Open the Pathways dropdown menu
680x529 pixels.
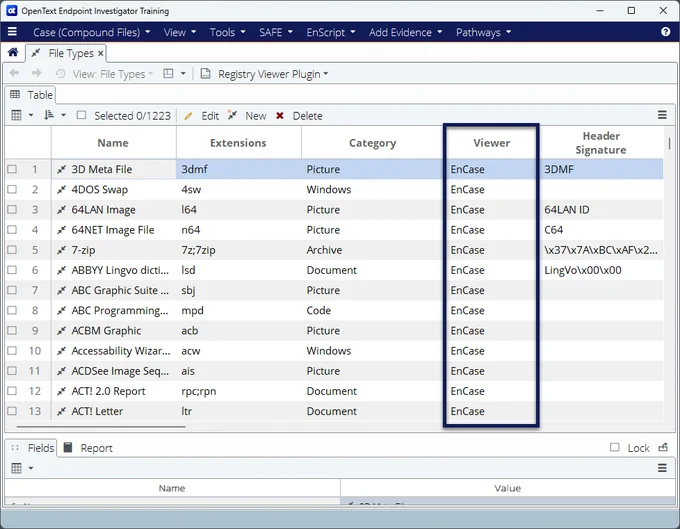point(483,32)
